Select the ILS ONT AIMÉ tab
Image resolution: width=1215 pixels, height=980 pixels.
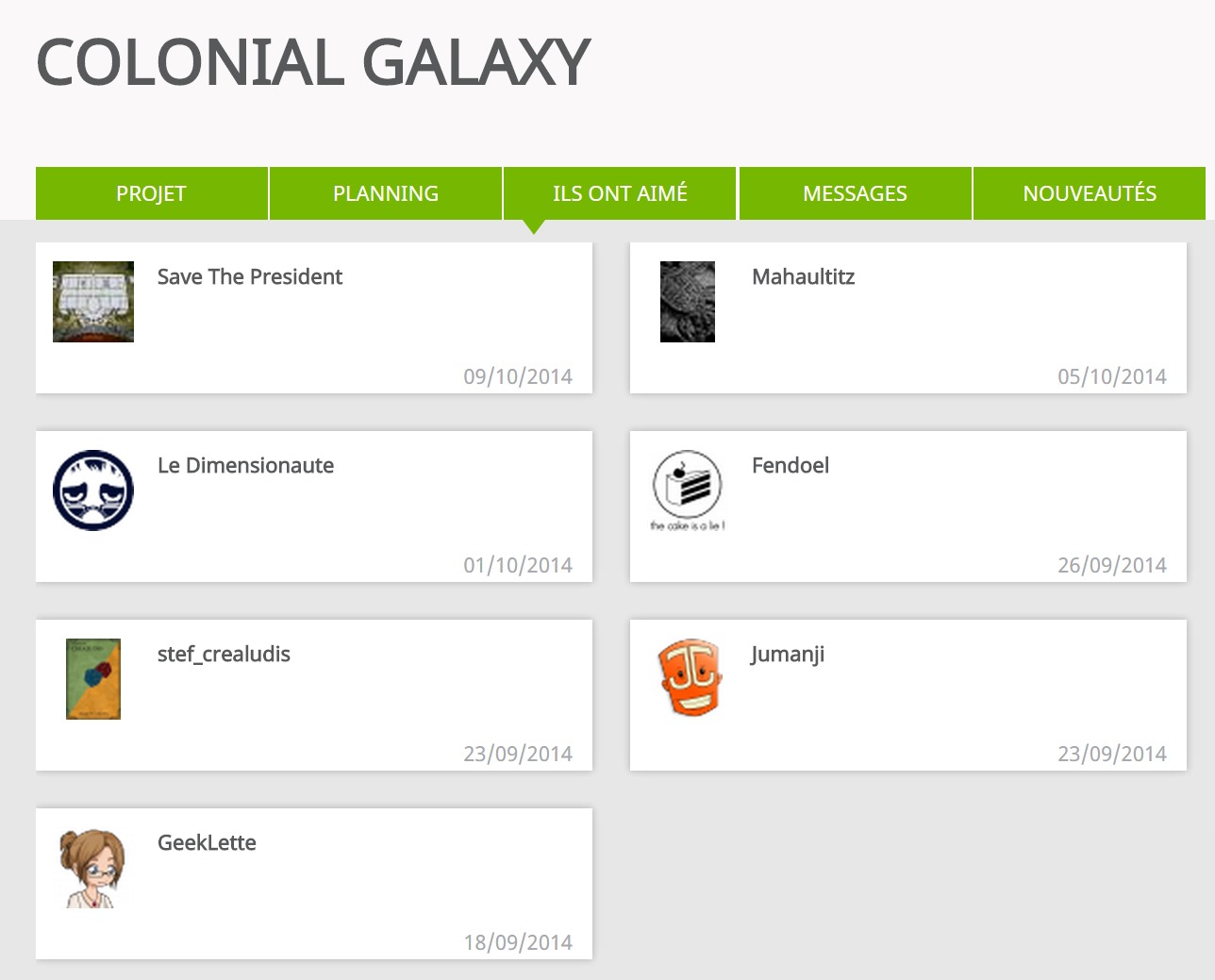coord(620,193)
